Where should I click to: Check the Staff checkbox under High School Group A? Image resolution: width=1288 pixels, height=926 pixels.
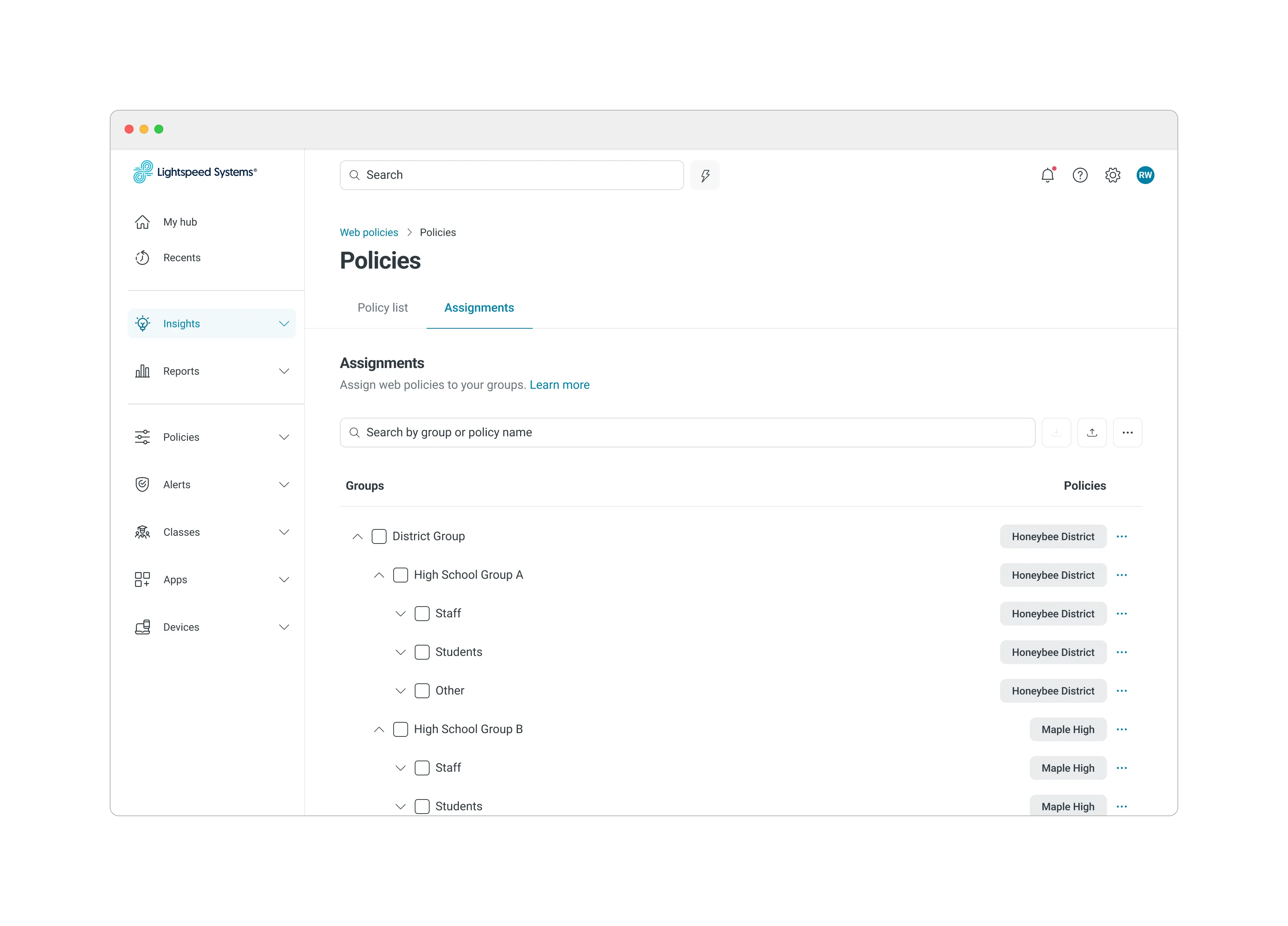tap(422, 614)
